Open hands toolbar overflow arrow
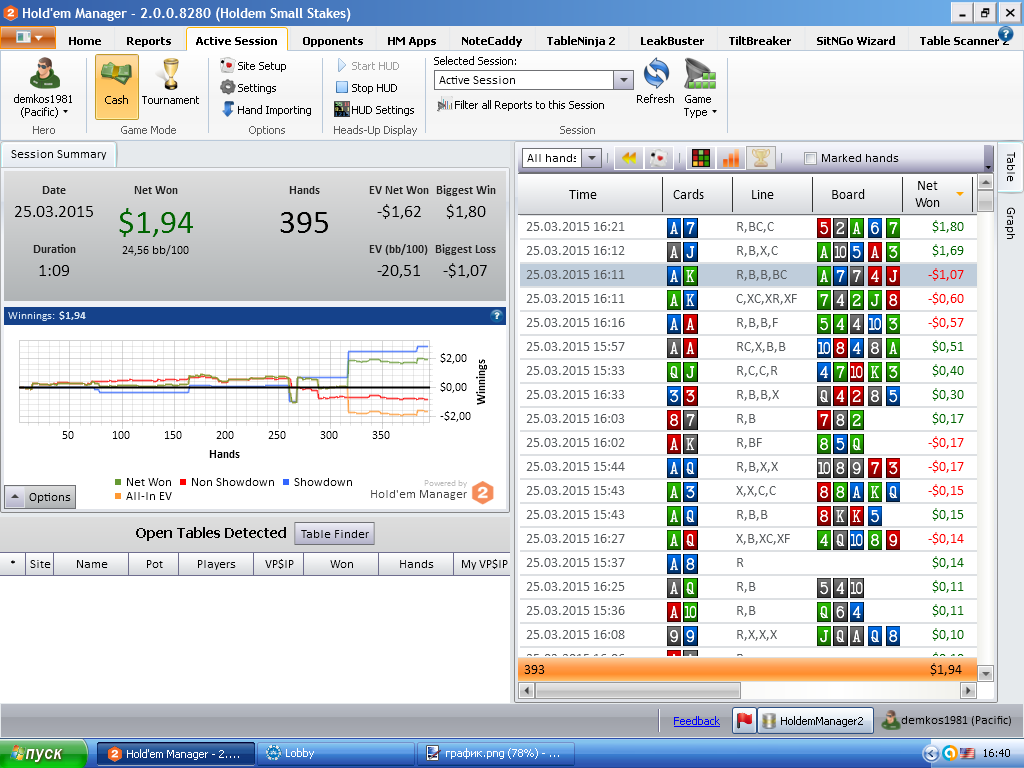Viewport: 1024px width, 768px height. [988, 161]
